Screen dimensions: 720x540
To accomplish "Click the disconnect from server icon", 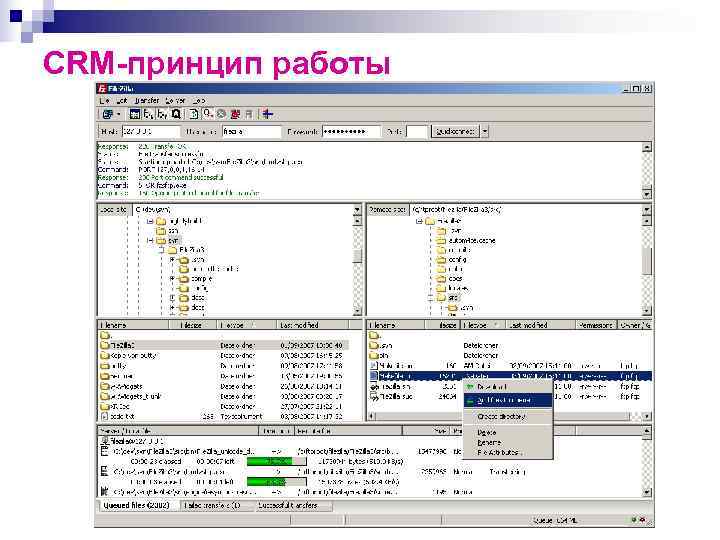I will (236, 114).
